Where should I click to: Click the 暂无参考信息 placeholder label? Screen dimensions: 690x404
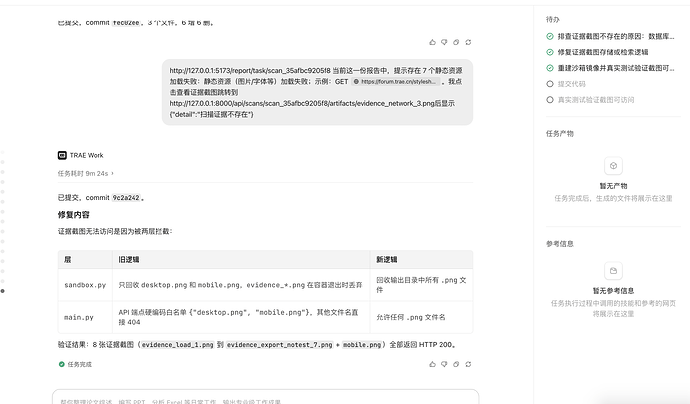[613, 290]
